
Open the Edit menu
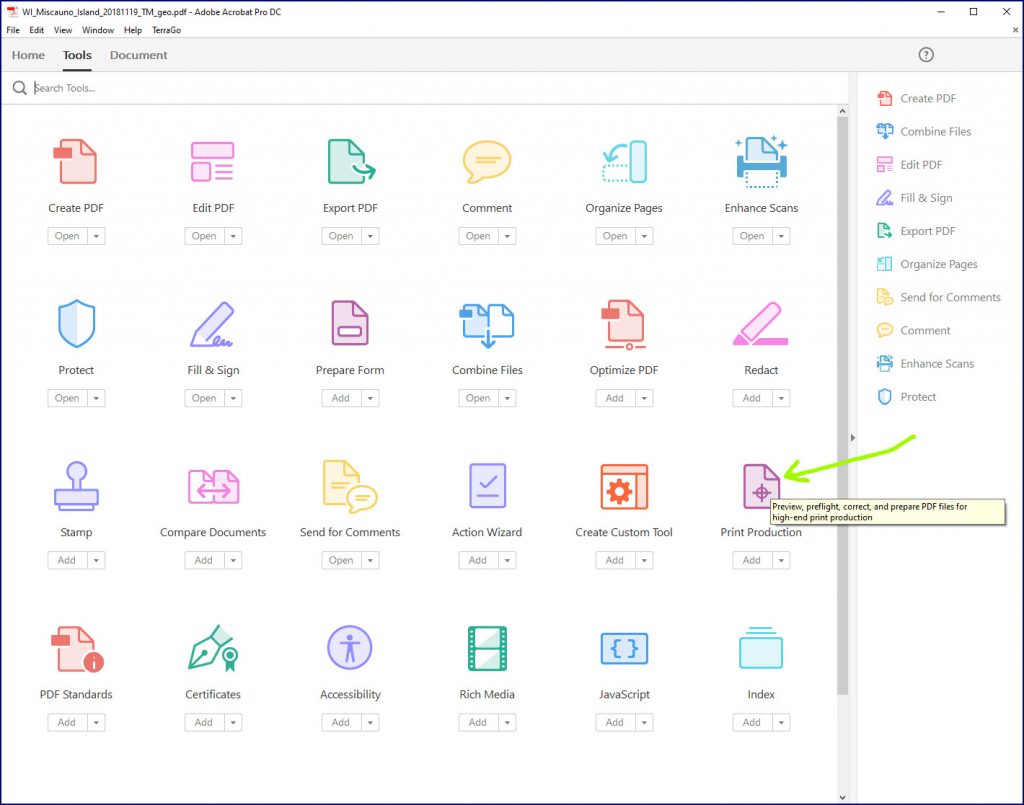[x=37, y=30]
